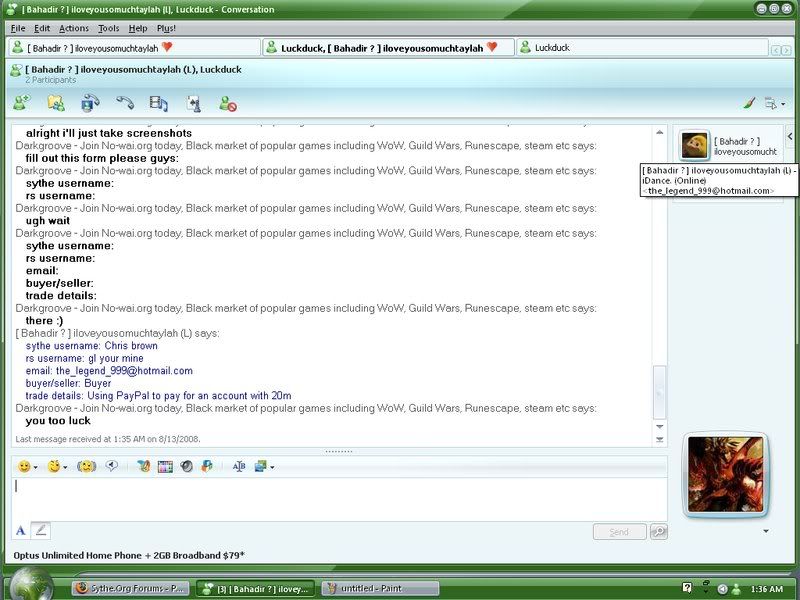Open the Actions menu
Image resolution: width=800 pixels, height=600 pixels.
coord(74,29)
